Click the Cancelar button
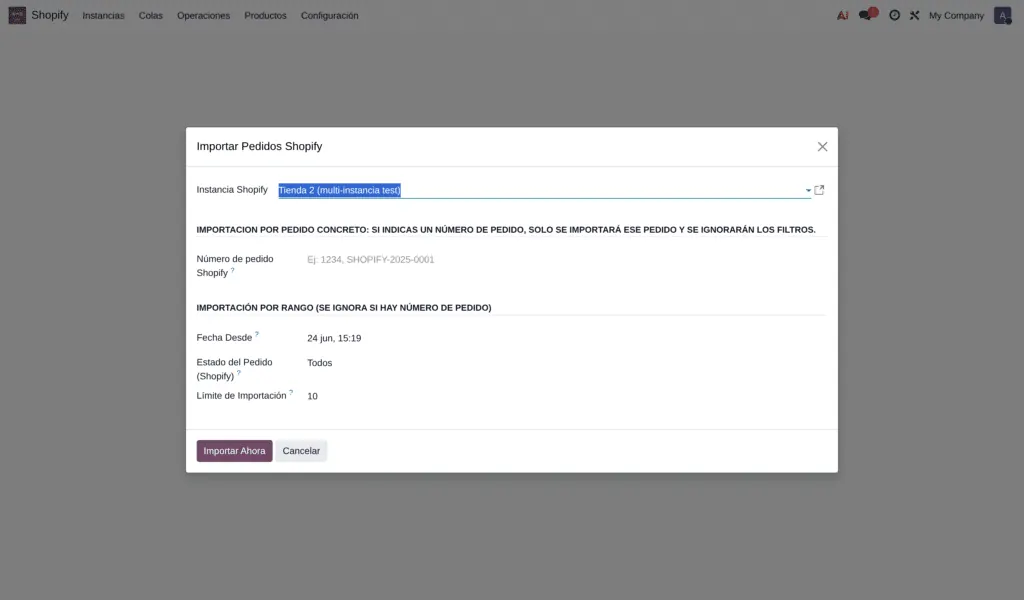The height and width of the screenshot is (600, 1024). click(x=301, y=451)
